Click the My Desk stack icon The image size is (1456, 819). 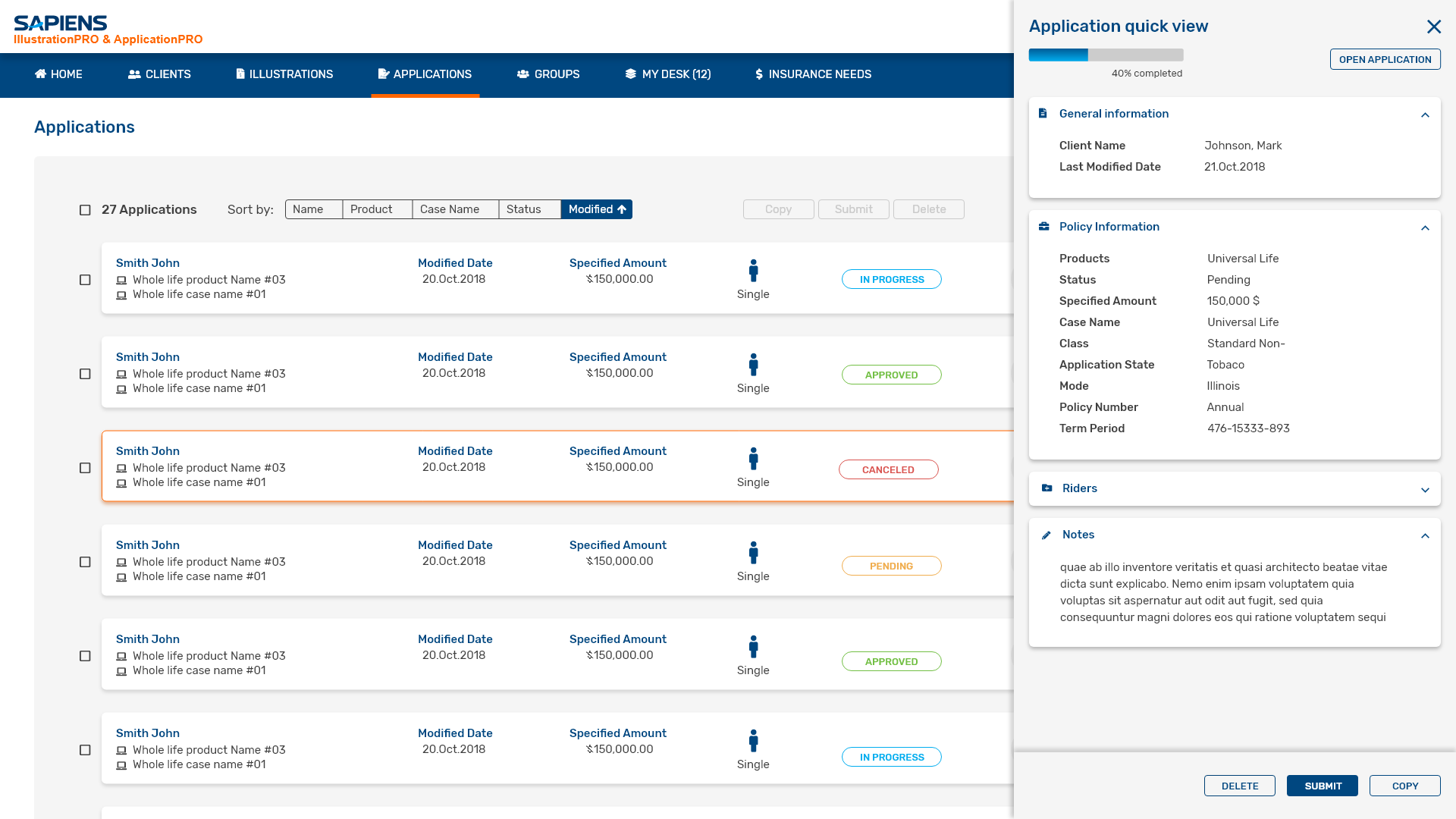tap(630, 74)
